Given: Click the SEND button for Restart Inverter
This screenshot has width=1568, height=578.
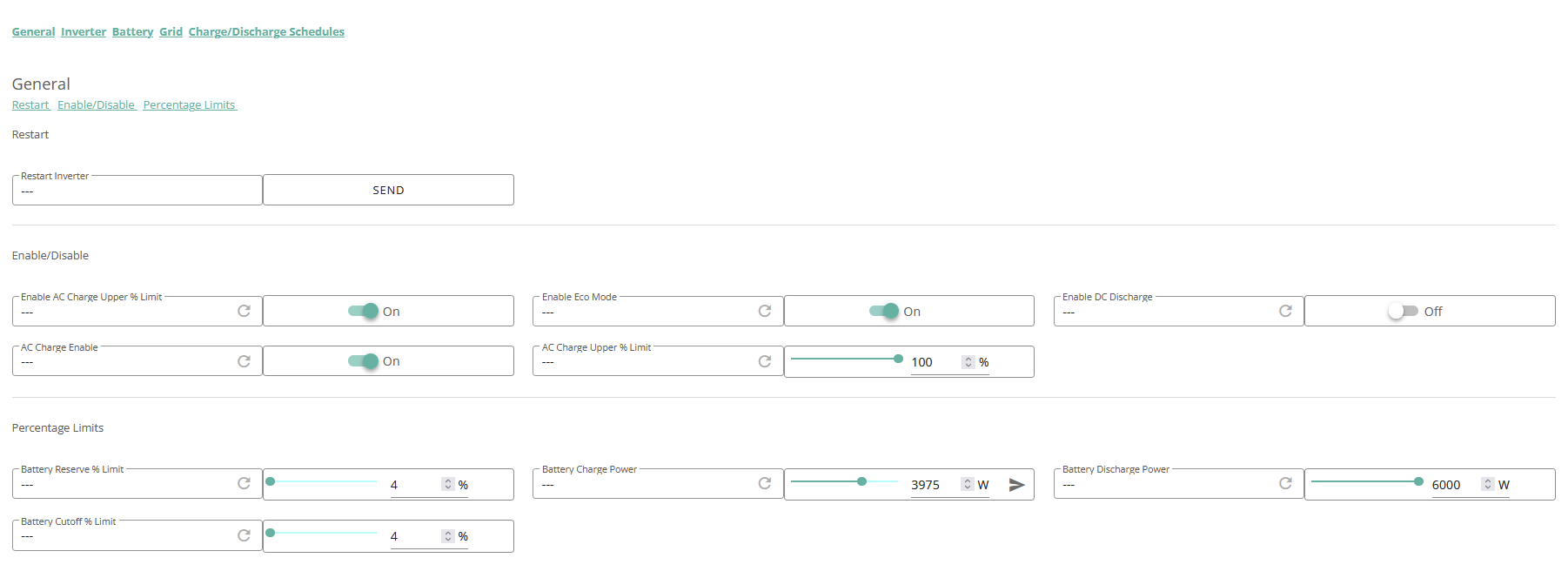Looking at the screenshot, I should [x=388, y=190].
